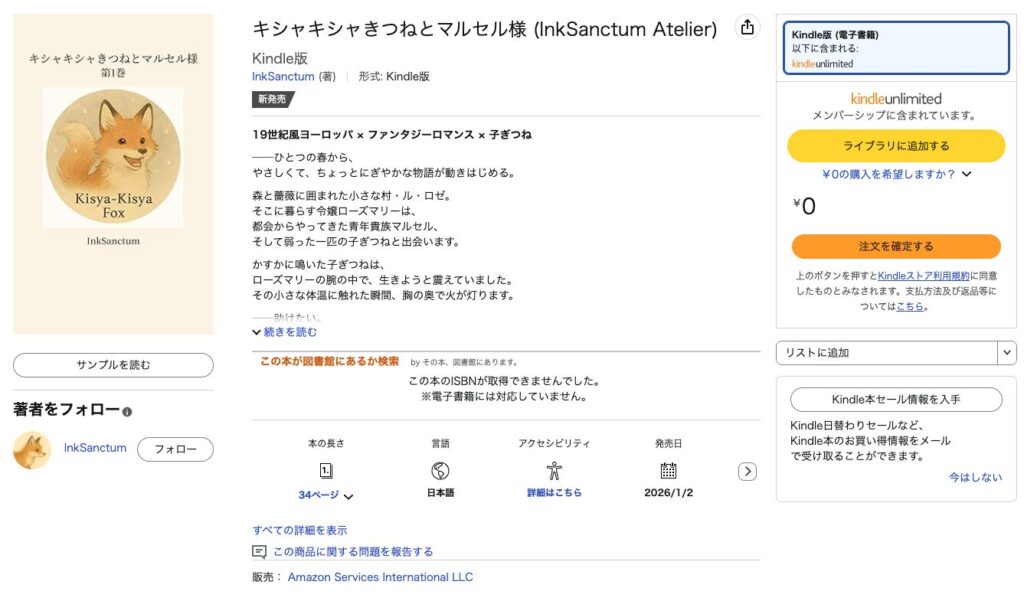This screenshot has height=601, width=1024.
Task: Click the report issue speech-bubble icon
Action: click(260, 552)
